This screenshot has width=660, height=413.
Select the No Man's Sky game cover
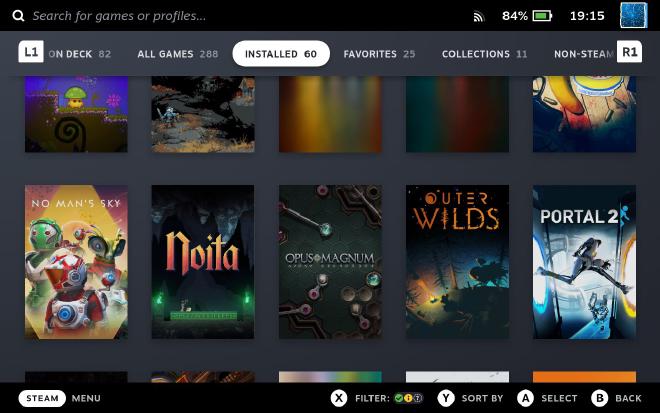point(76,262)
